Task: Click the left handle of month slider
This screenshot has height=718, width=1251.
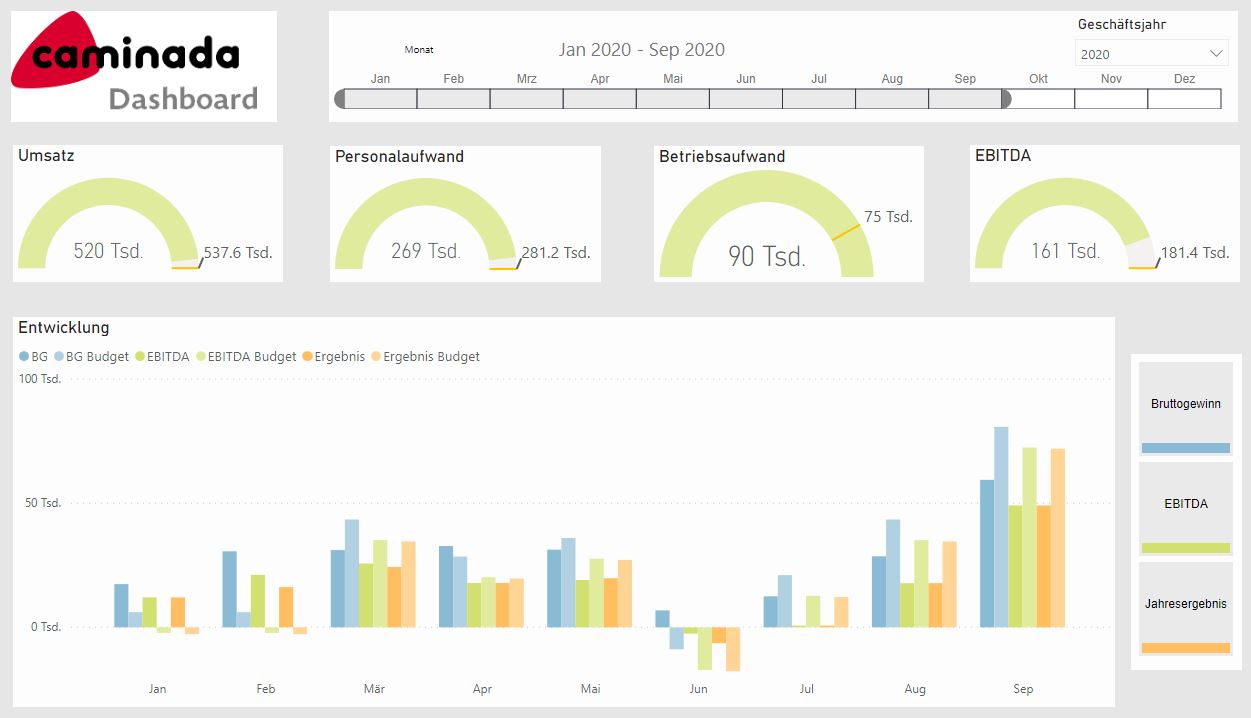Action: click(x=340, y=99)
